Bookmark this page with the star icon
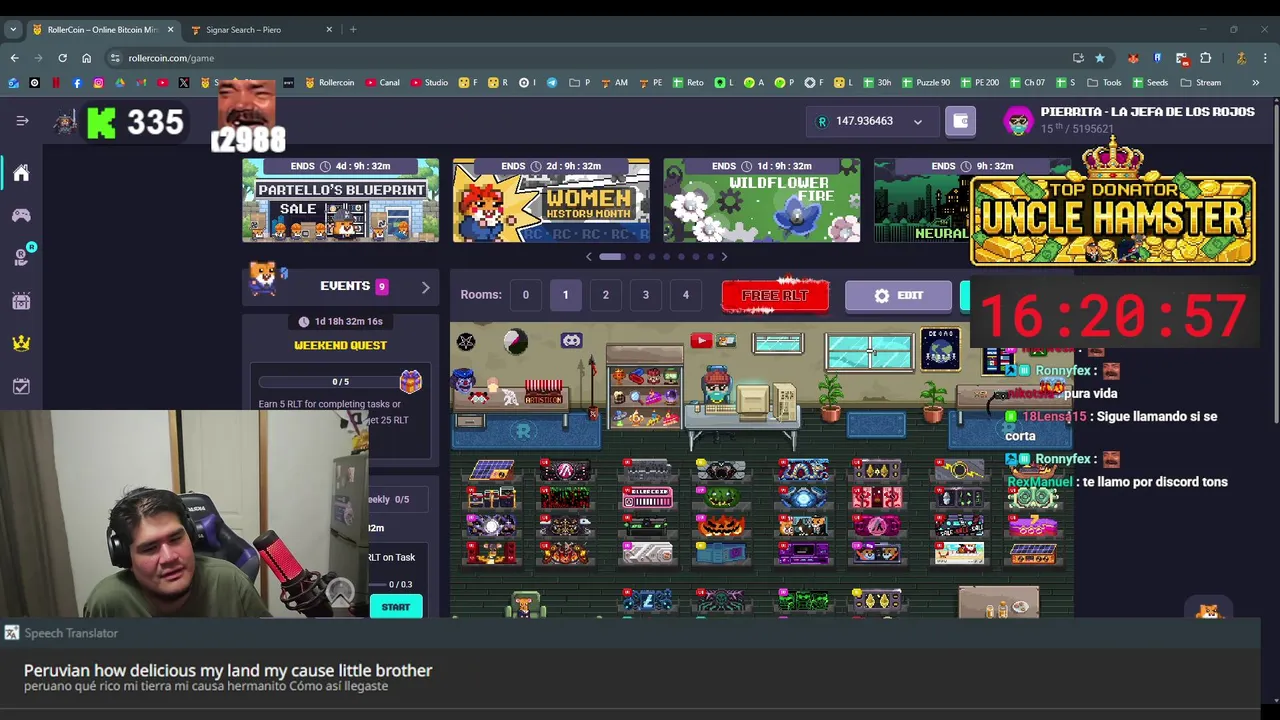1280x720 pixels. 1100,58
